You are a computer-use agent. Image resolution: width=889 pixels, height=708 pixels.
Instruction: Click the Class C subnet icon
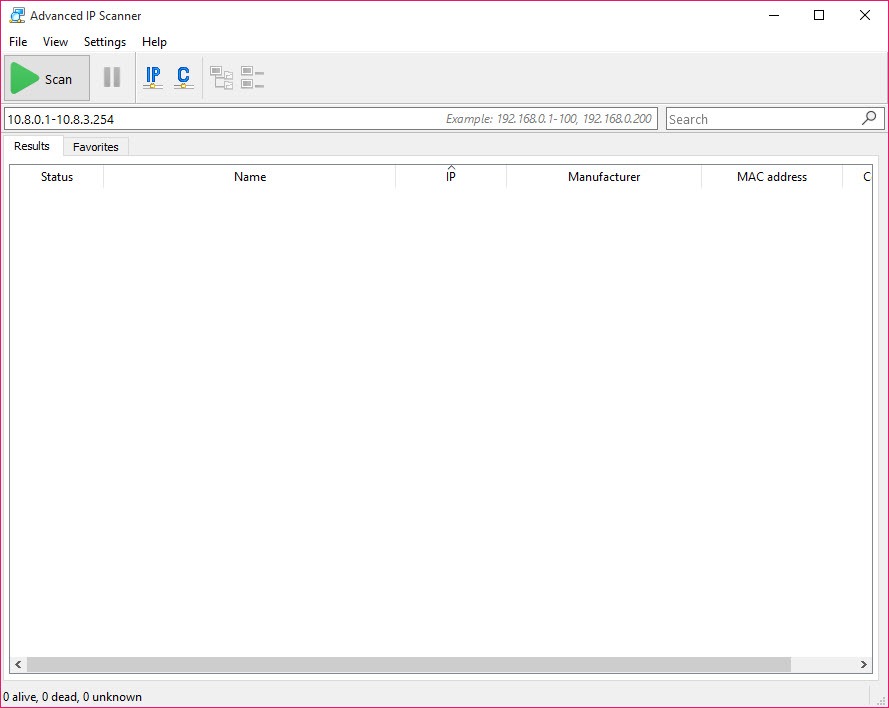tap(183, 78)
